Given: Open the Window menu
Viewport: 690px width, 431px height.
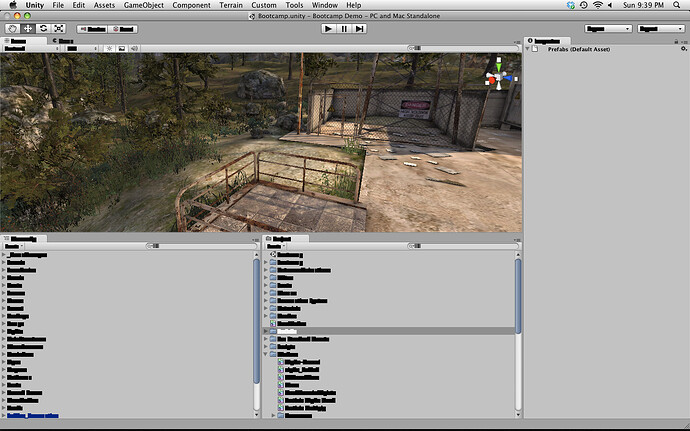Looking at the screenshot, I should click(x=325, y=5).
